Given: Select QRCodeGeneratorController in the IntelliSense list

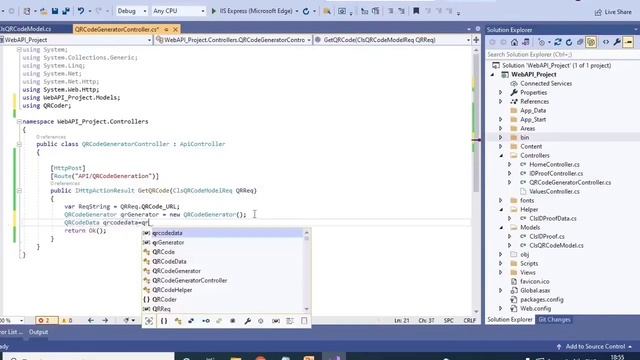Looking at the screenshot, I should pos(189,281).
